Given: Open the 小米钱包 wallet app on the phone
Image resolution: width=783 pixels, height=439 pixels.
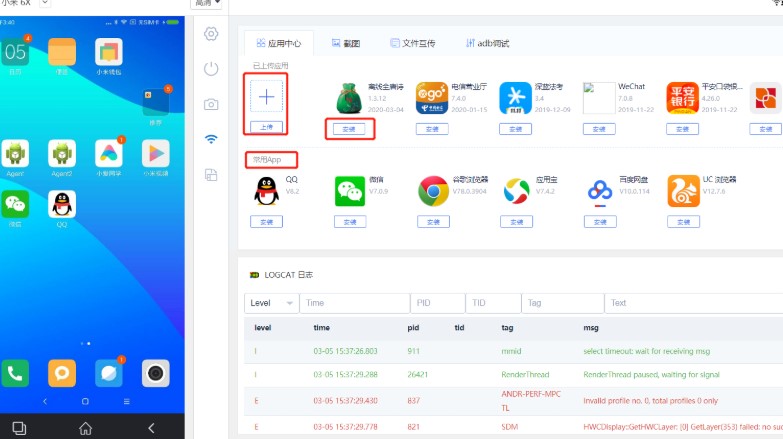Looking at the screenshot, I should tap(109, 52).
